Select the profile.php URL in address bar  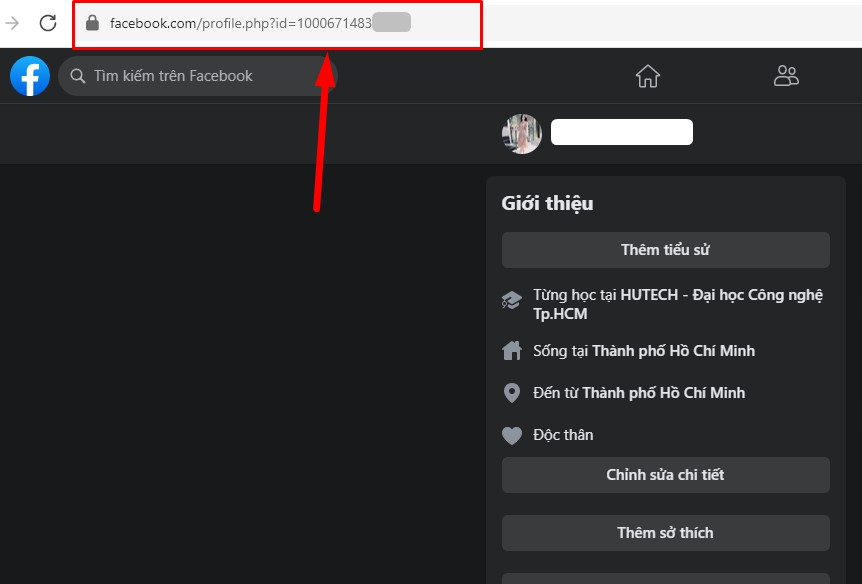(260, 23)
